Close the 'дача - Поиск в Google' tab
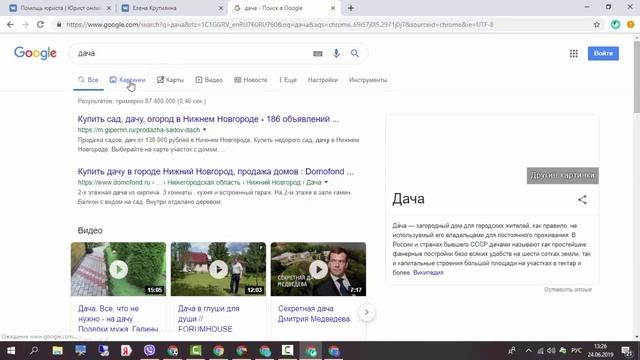The width and height of the screenshot is (640, 360). [x=333, y=8]
